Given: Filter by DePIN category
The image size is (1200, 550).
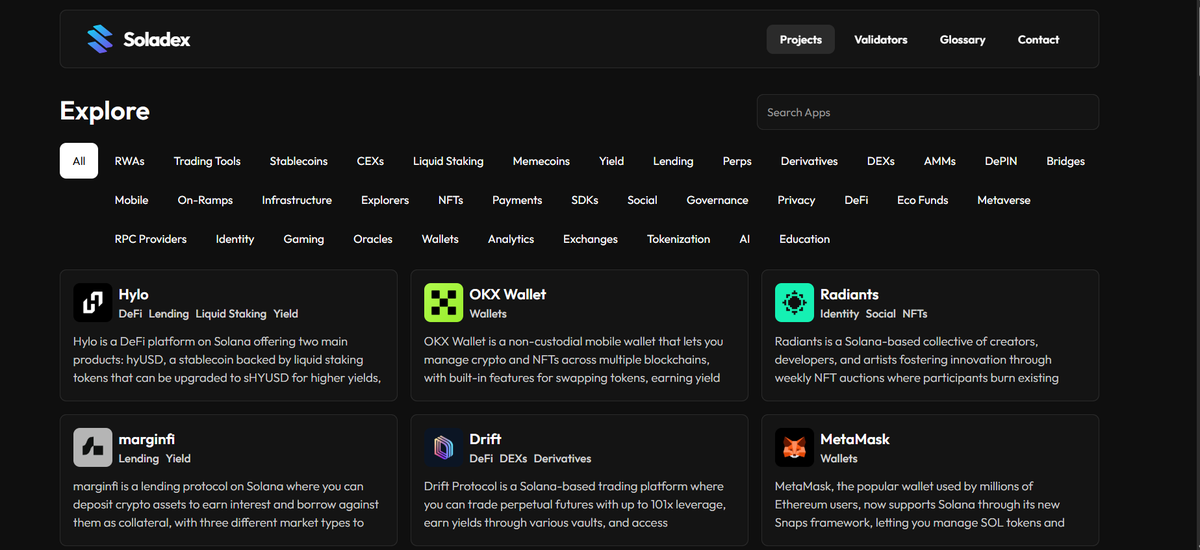Looking at the screenshot, I should click(x=1000, y=161).
